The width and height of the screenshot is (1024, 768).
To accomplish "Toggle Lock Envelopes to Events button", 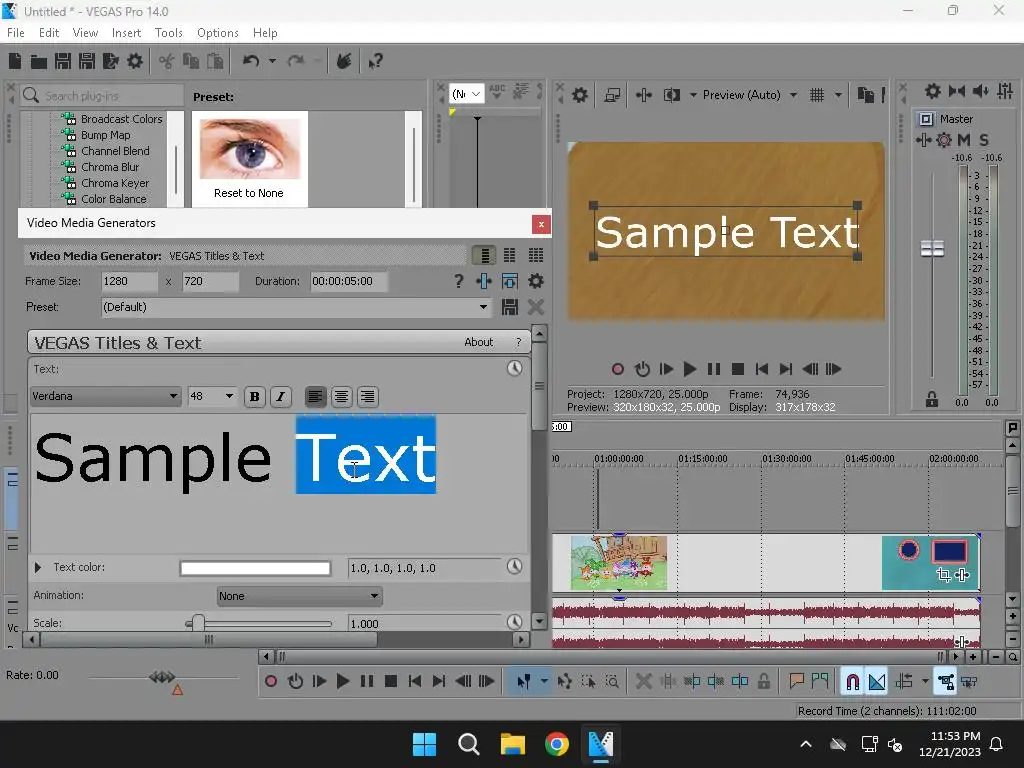I will click(x=946, y=682).
